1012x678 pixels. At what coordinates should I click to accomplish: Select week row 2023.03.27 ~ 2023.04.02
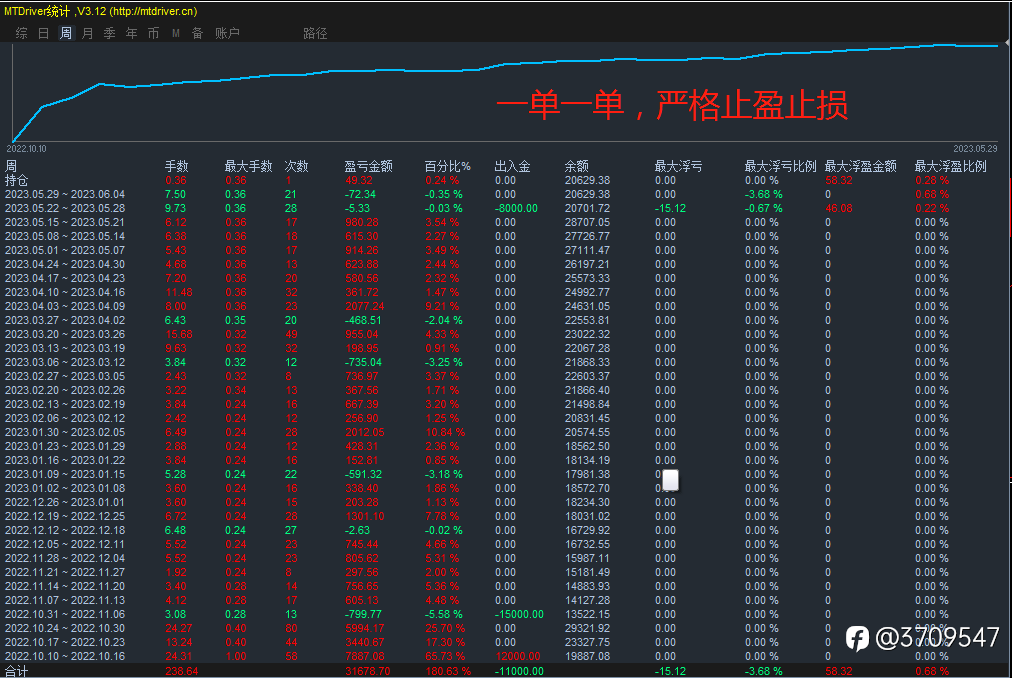point(506,320)
